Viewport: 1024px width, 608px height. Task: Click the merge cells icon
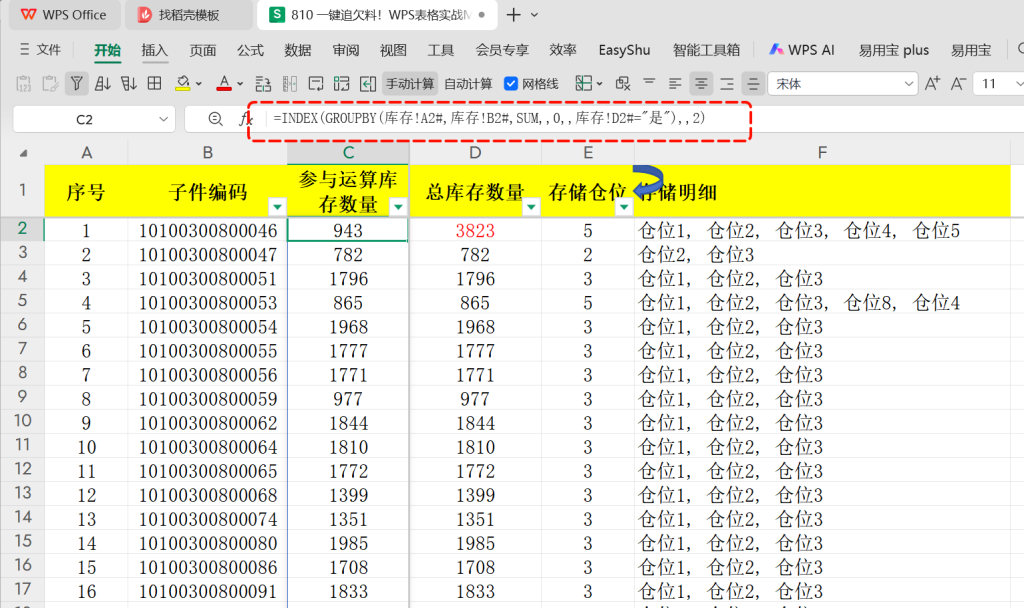pyautogui.click(x=342, y=84)
